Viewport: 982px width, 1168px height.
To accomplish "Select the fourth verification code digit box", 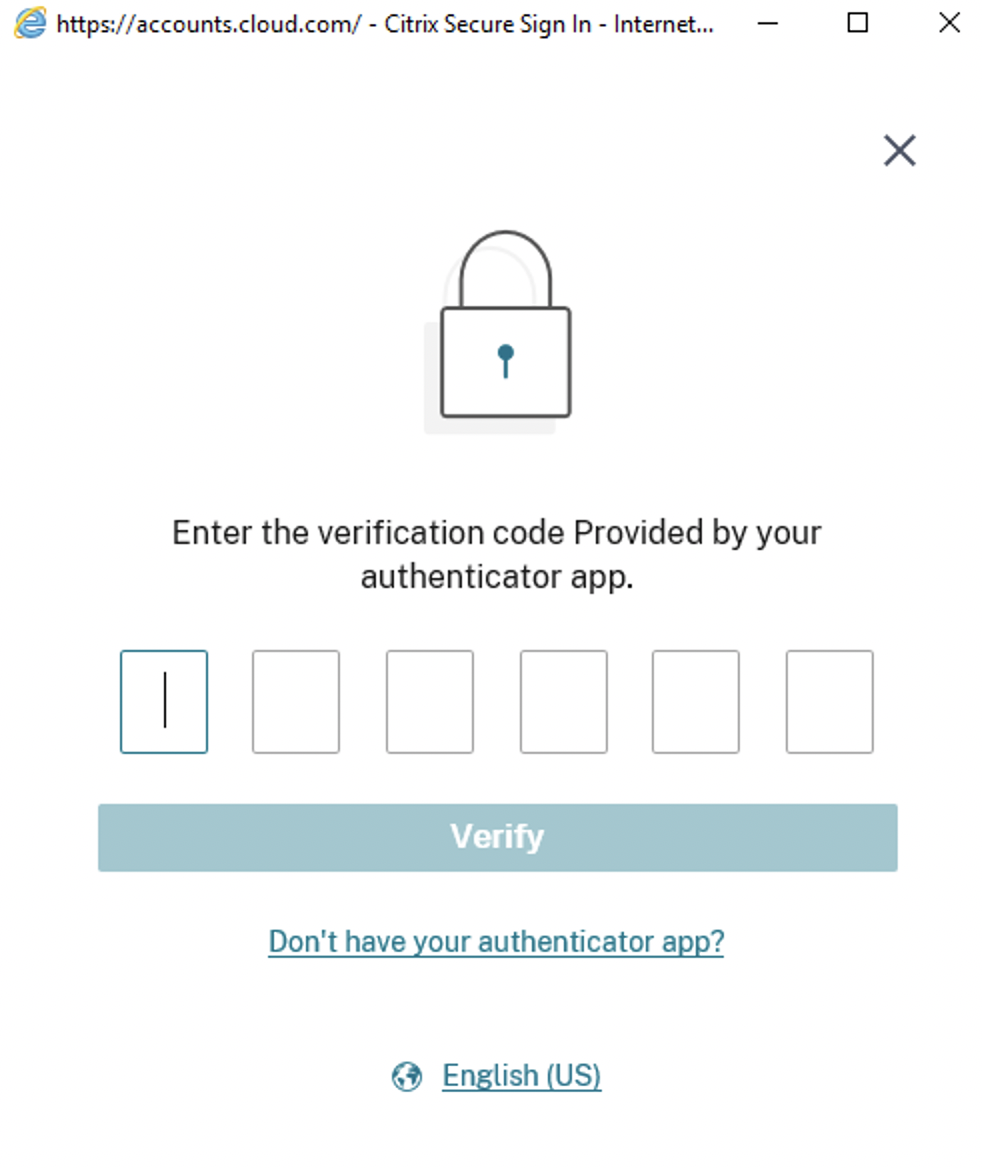I will coord(563,702).
